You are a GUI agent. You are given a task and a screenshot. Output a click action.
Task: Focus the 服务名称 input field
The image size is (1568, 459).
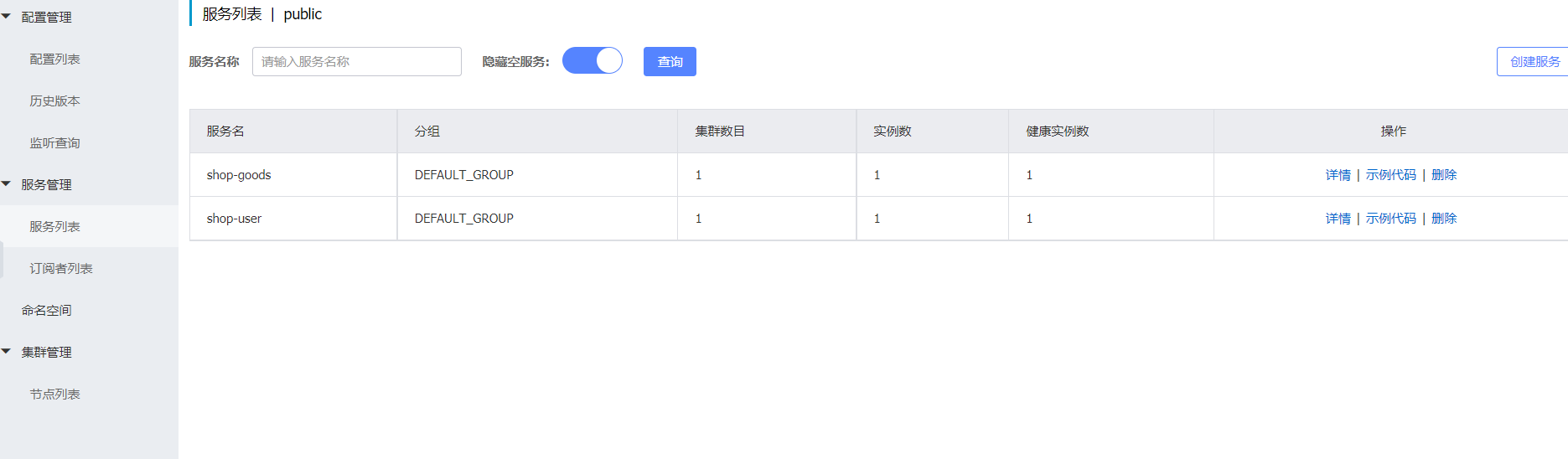[x=357, y=61]
